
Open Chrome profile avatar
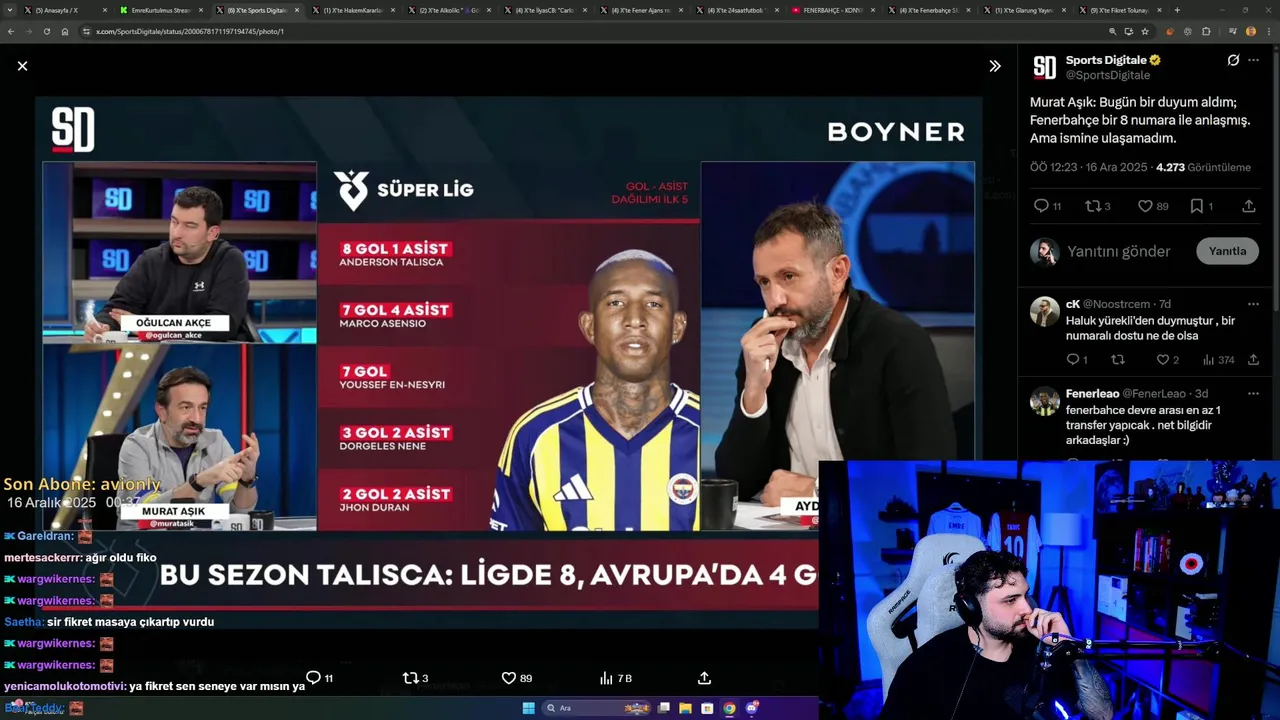click(1251, 31)
